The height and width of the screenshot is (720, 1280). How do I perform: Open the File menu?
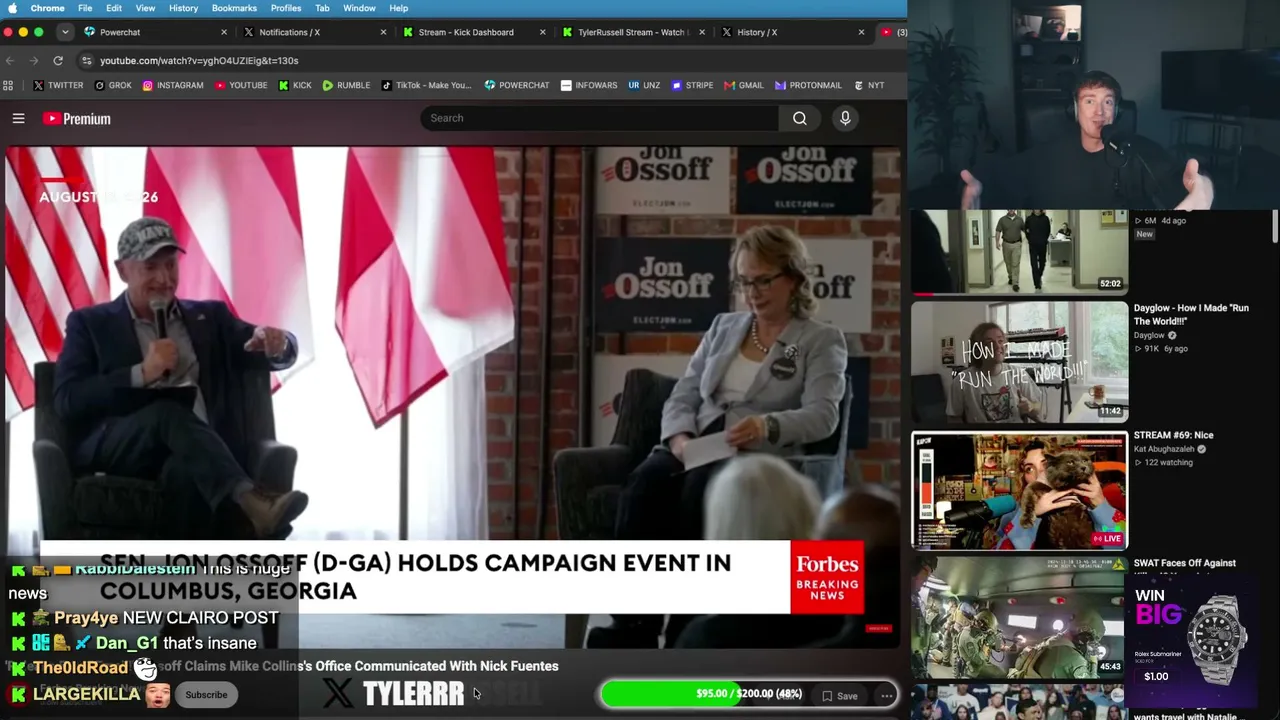(x=85, y=8)
